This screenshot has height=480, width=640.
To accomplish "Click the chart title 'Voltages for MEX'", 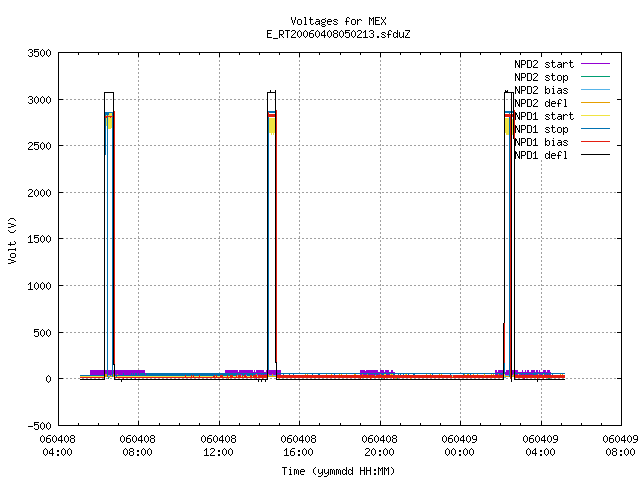I will click(x=338, y=21).
